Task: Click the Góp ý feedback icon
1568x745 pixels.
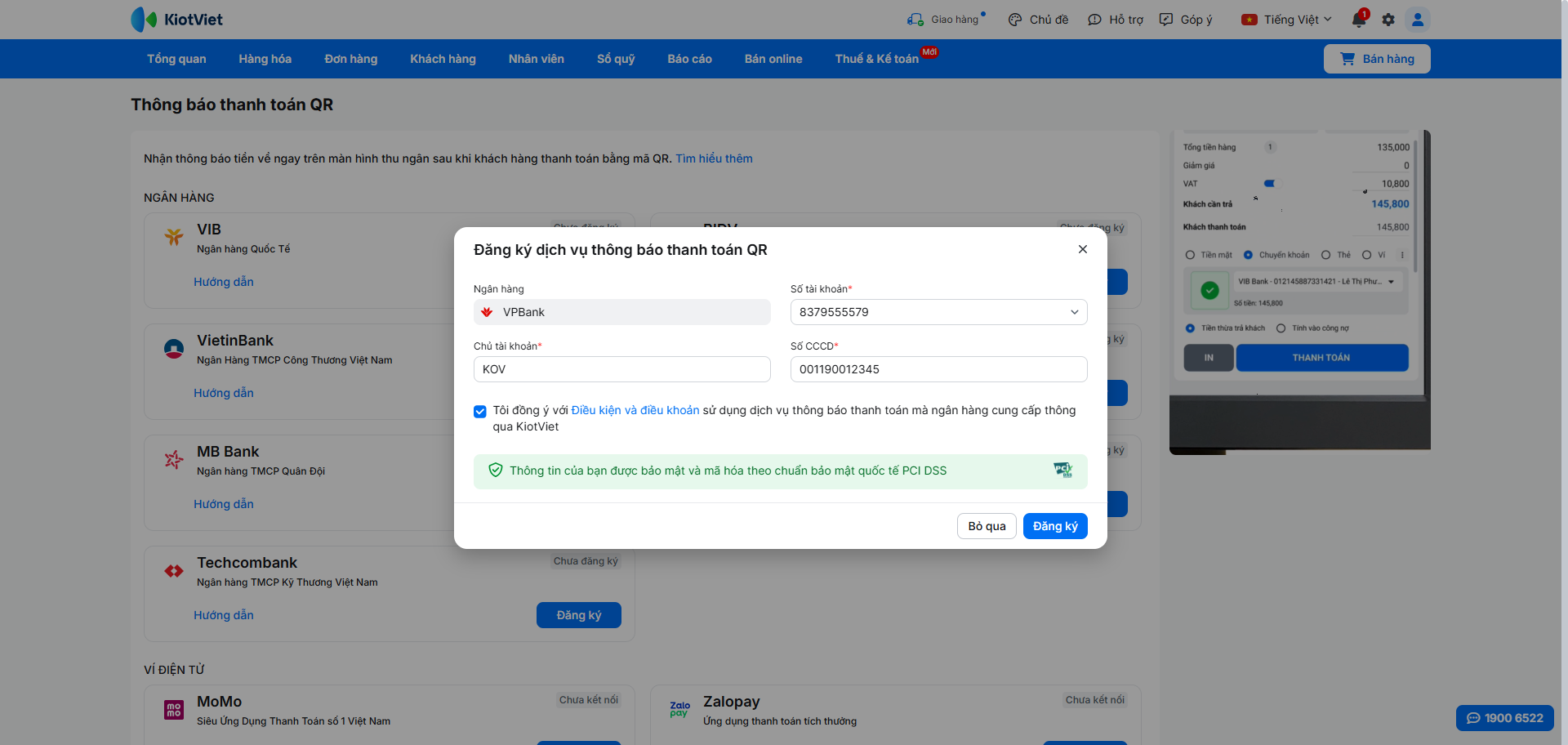Action: pyautogui.click(x=1166, y=20)
